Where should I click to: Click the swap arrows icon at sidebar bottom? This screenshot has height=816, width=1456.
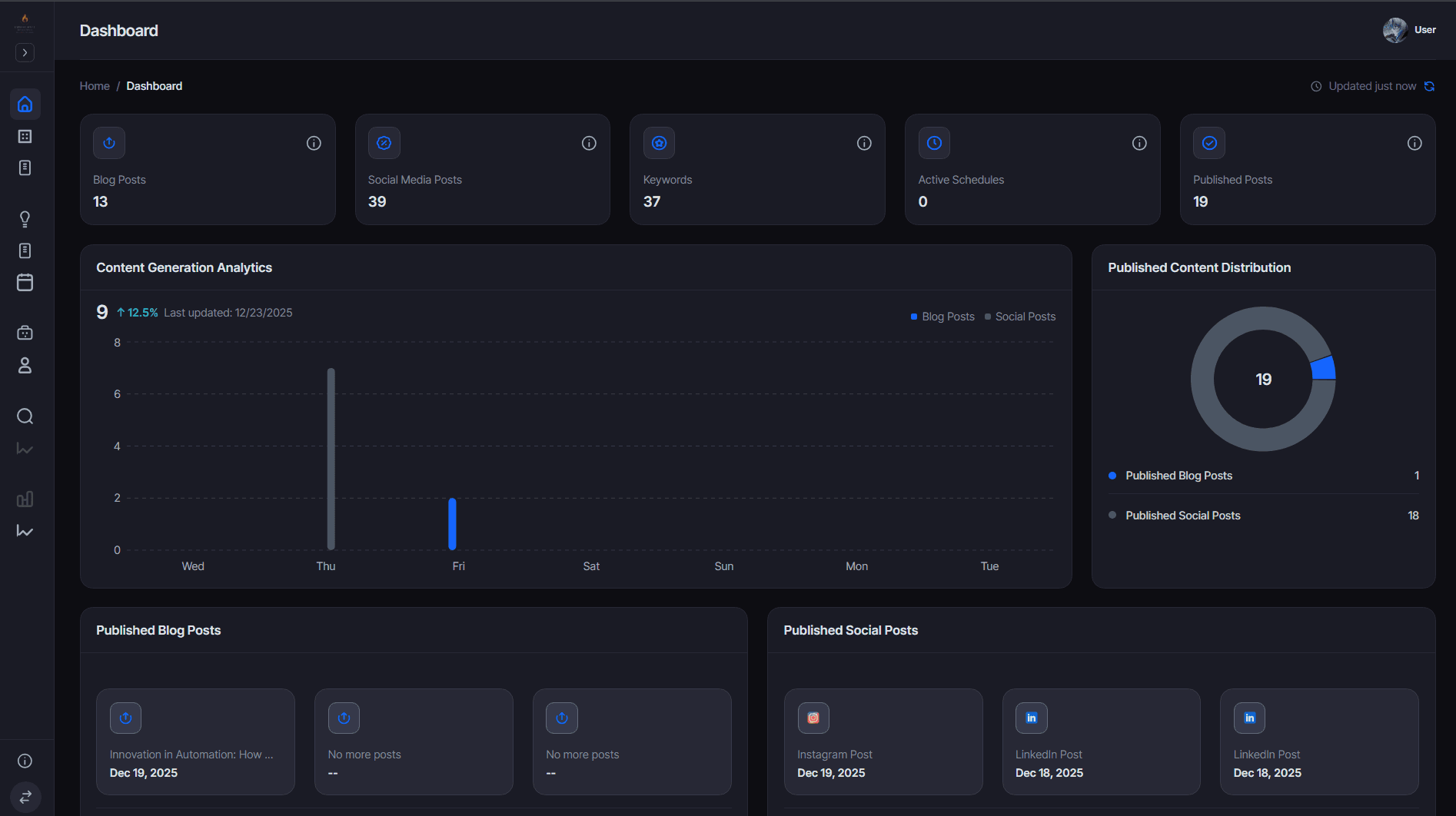[x=25, y=797]
